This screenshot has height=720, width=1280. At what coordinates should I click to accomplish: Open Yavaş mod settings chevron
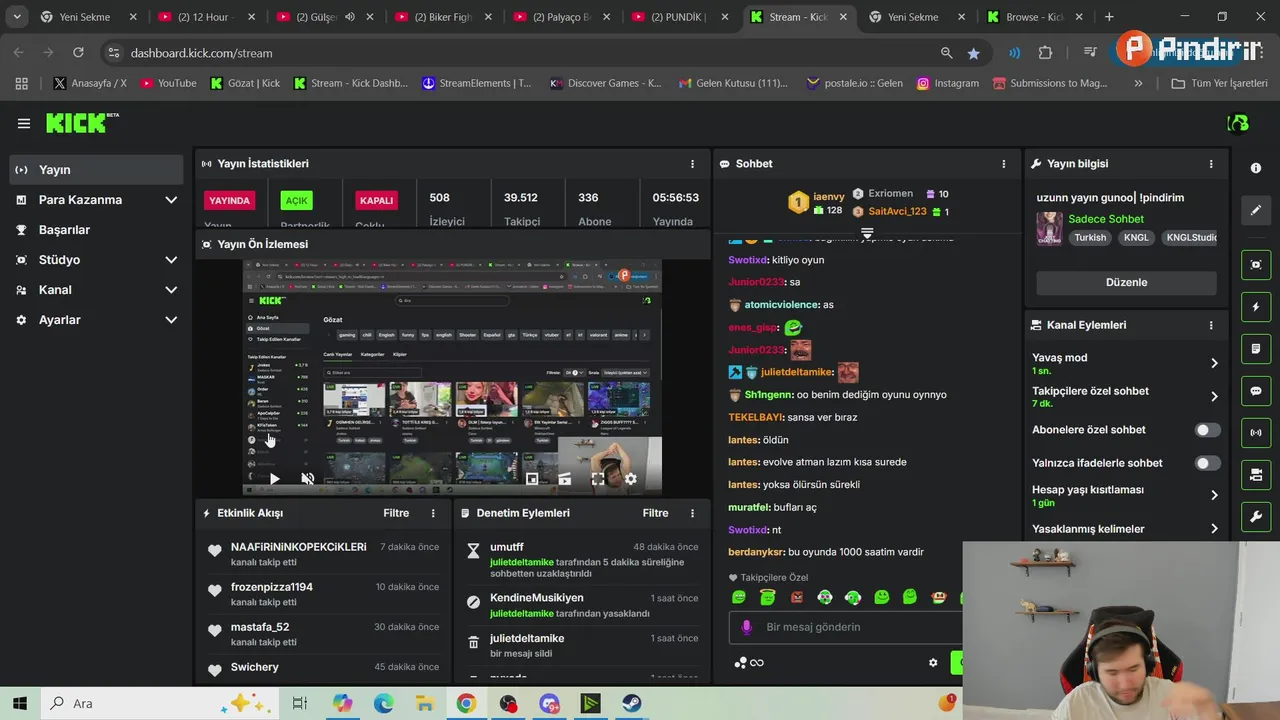click(1214, 363)
